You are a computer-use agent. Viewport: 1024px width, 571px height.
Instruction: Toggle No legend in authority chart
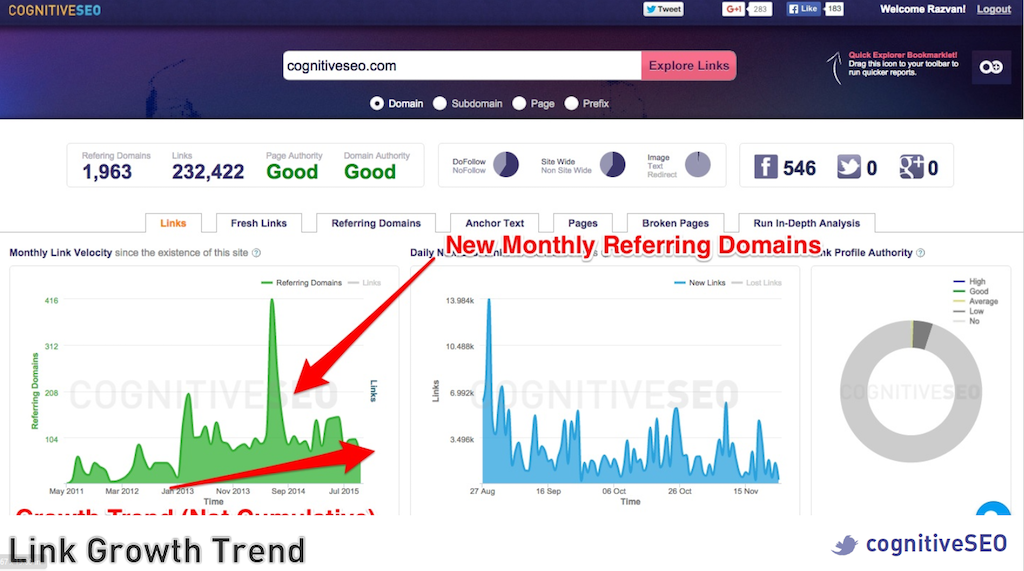(967, 321)
